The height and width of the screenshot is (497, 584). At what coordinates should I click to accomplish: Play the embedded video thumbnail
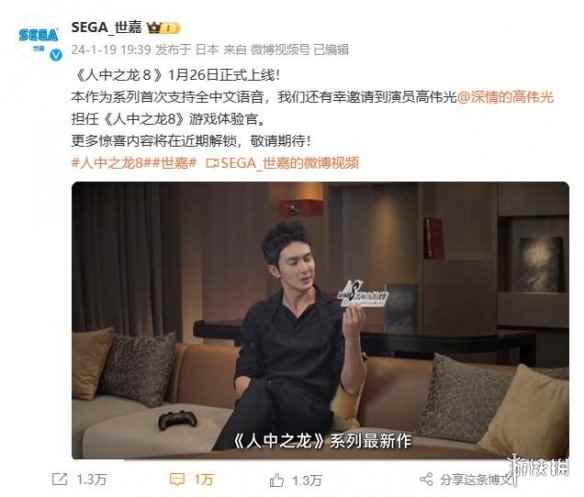[x=320, y=320]
